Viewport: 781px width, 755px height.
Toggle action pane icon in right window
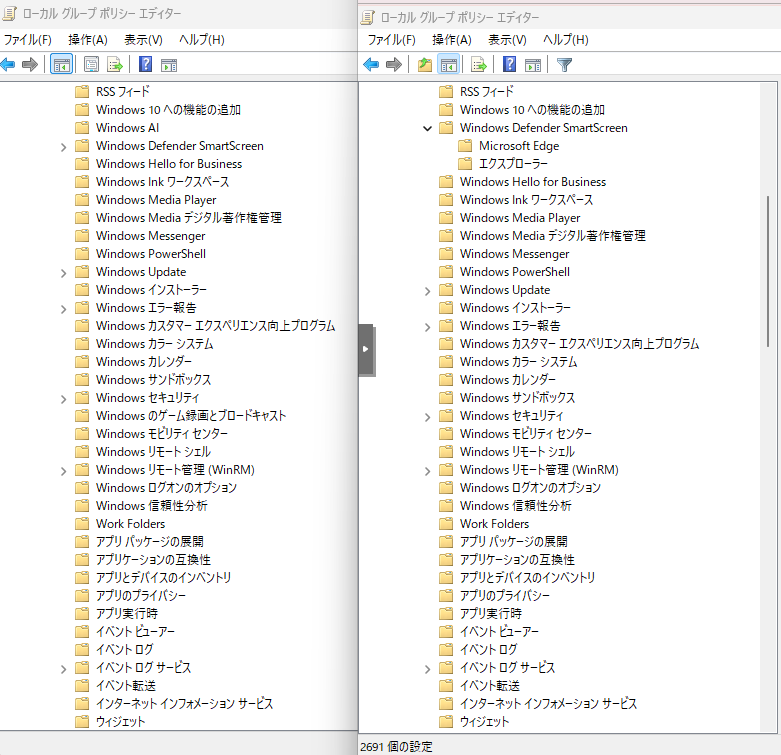point(533,65)
